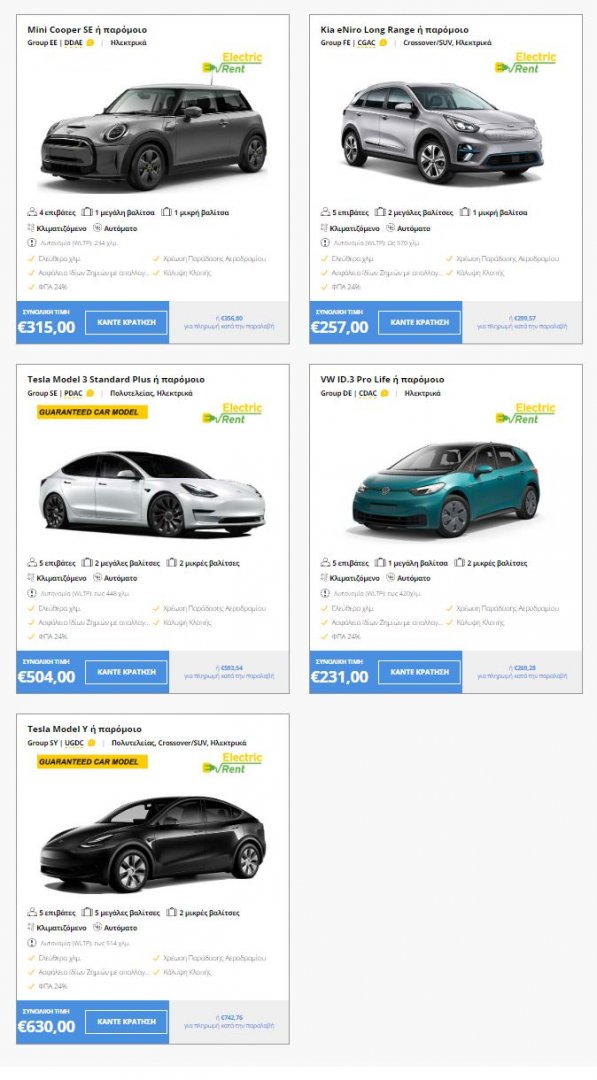
Task: Book the Mini Cooper SE for €315,00
Action: point(127,322)
